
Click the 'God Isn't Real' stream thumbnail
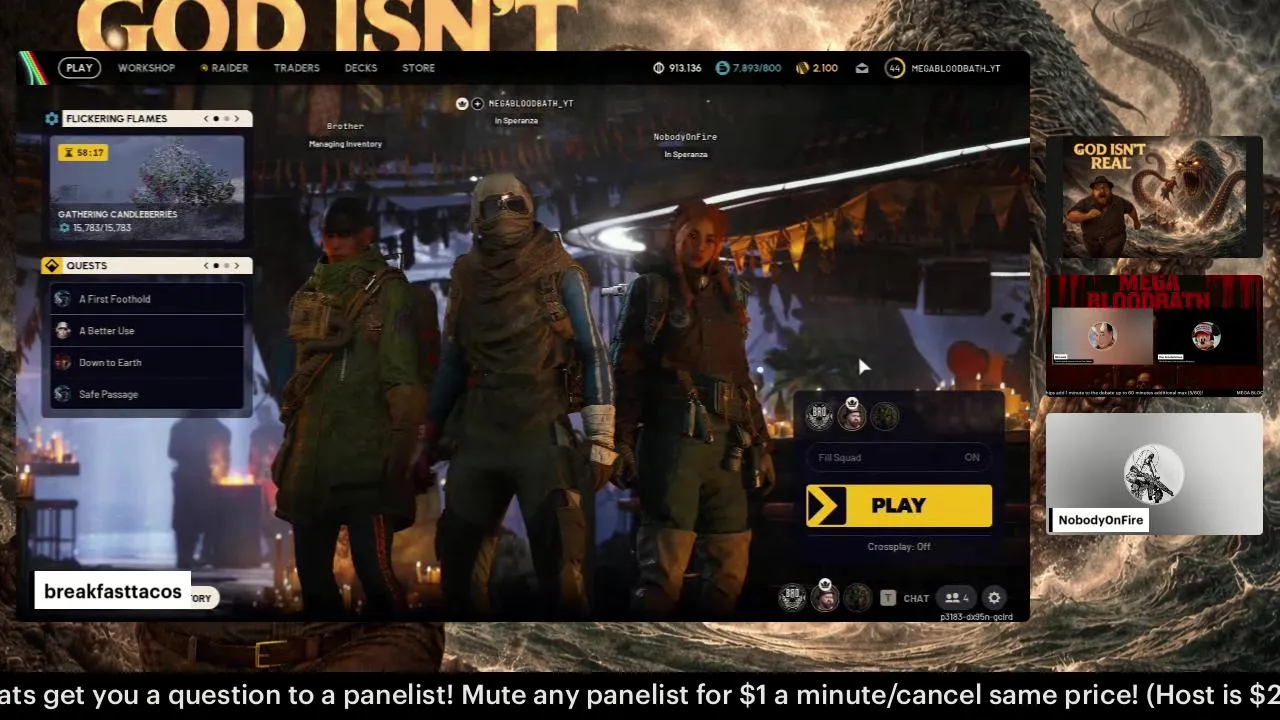tap(1154, 197)
